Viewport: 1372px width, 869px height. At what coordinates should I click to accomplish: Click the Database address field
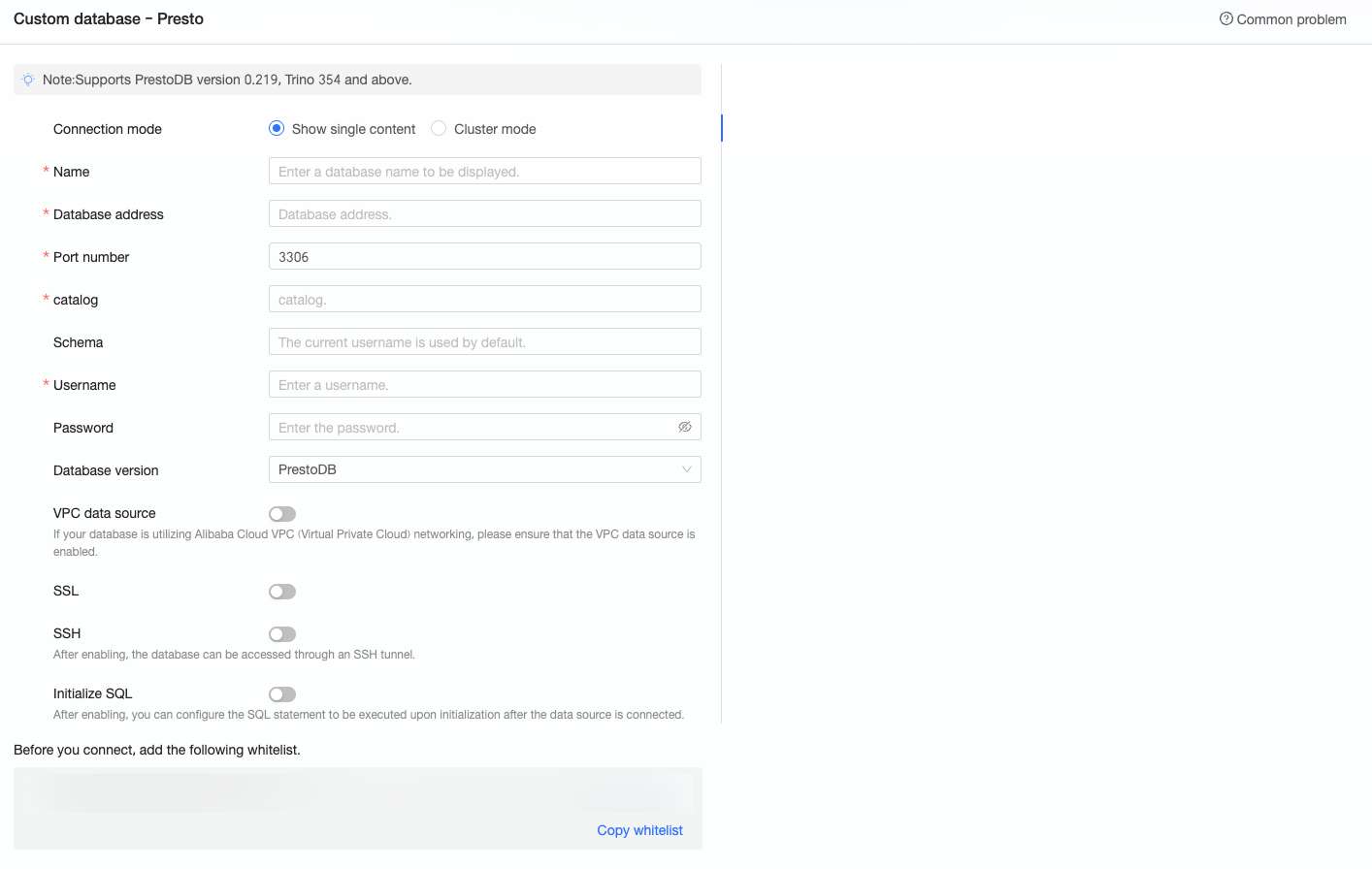point(484,214)
